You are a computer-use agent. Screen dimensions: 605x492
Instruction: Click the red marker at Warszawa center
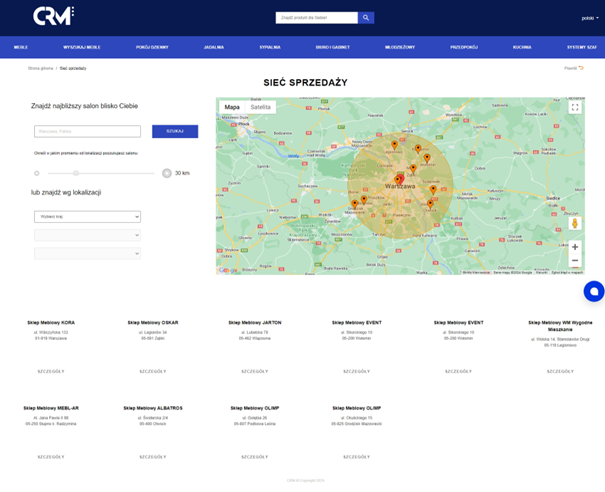coord(401,179)
